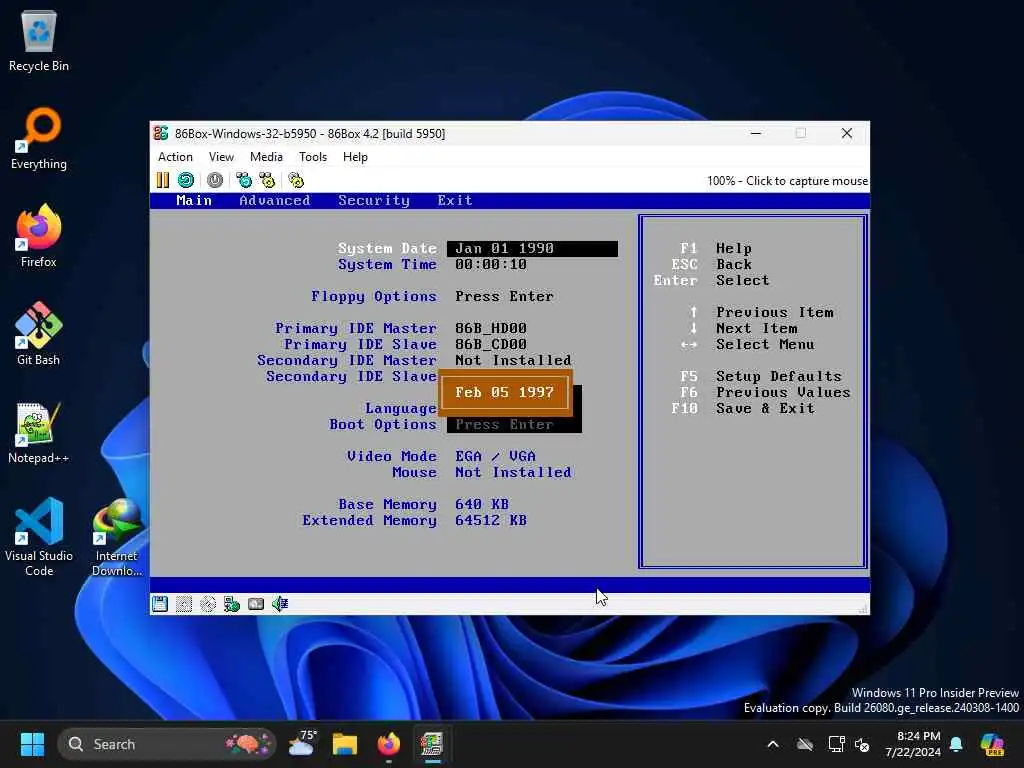Click the muted volume tray icon
The height and width of the screenshot is (768, 1024).
click(x=863, y=744)
